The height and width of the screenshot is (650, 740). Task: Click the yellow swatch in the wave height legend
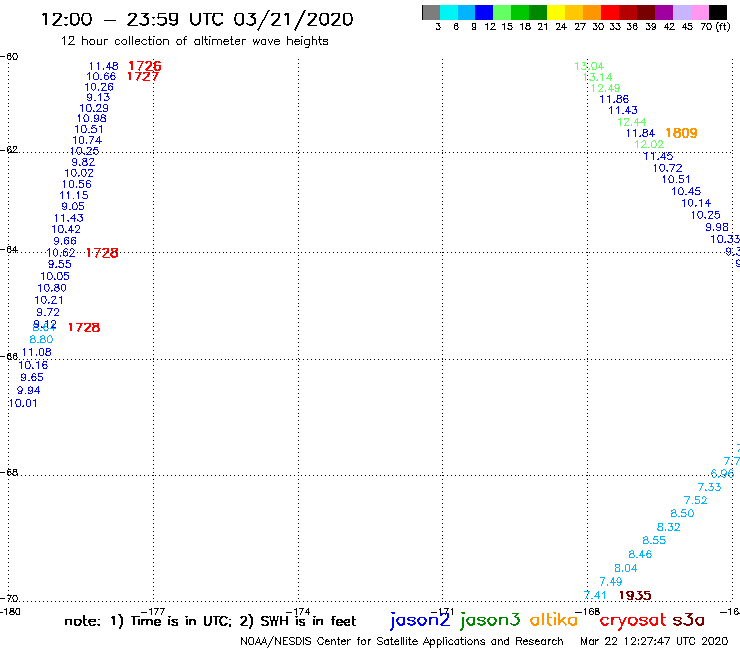(556, 12)
